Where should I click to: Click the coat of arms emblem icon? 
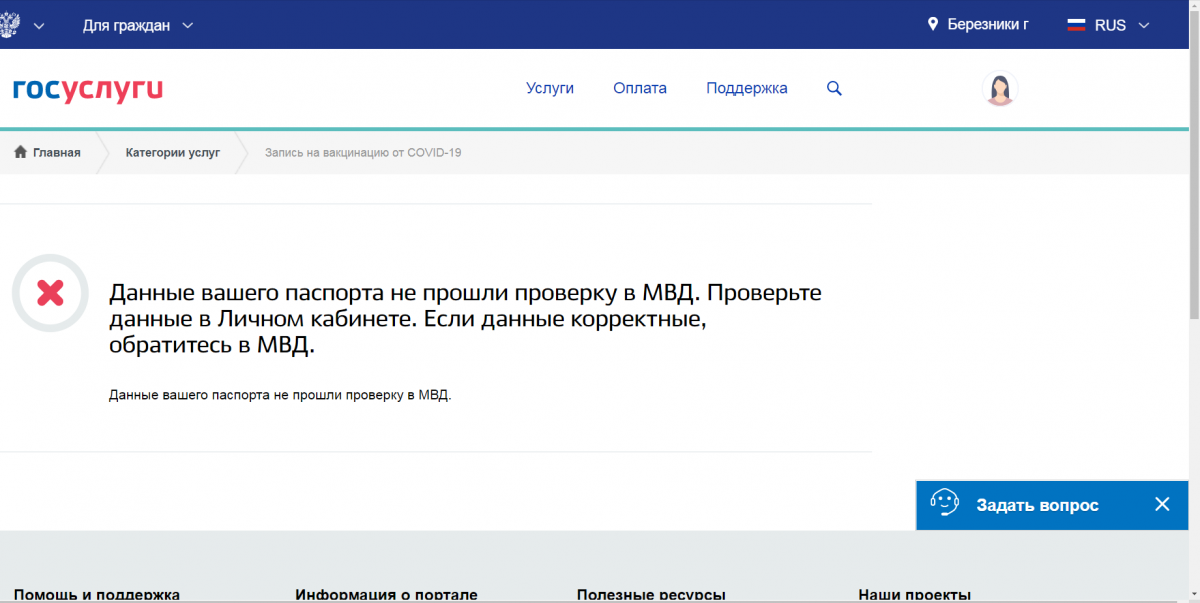(9, 25)
